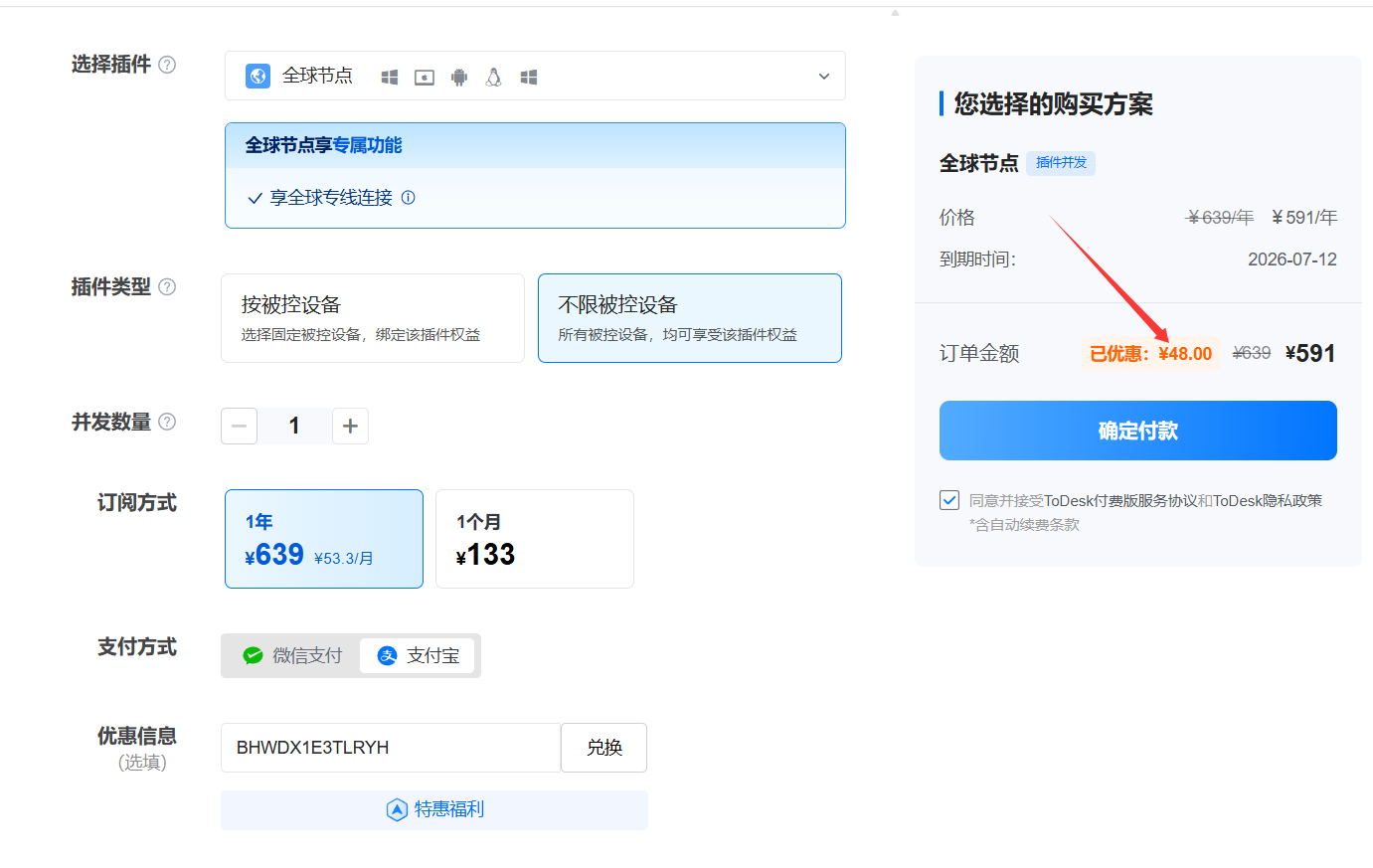Expand the 选择插件 dropdown arrow
Viewport: 1373px width, 868px height.
(x=823, y=77)
